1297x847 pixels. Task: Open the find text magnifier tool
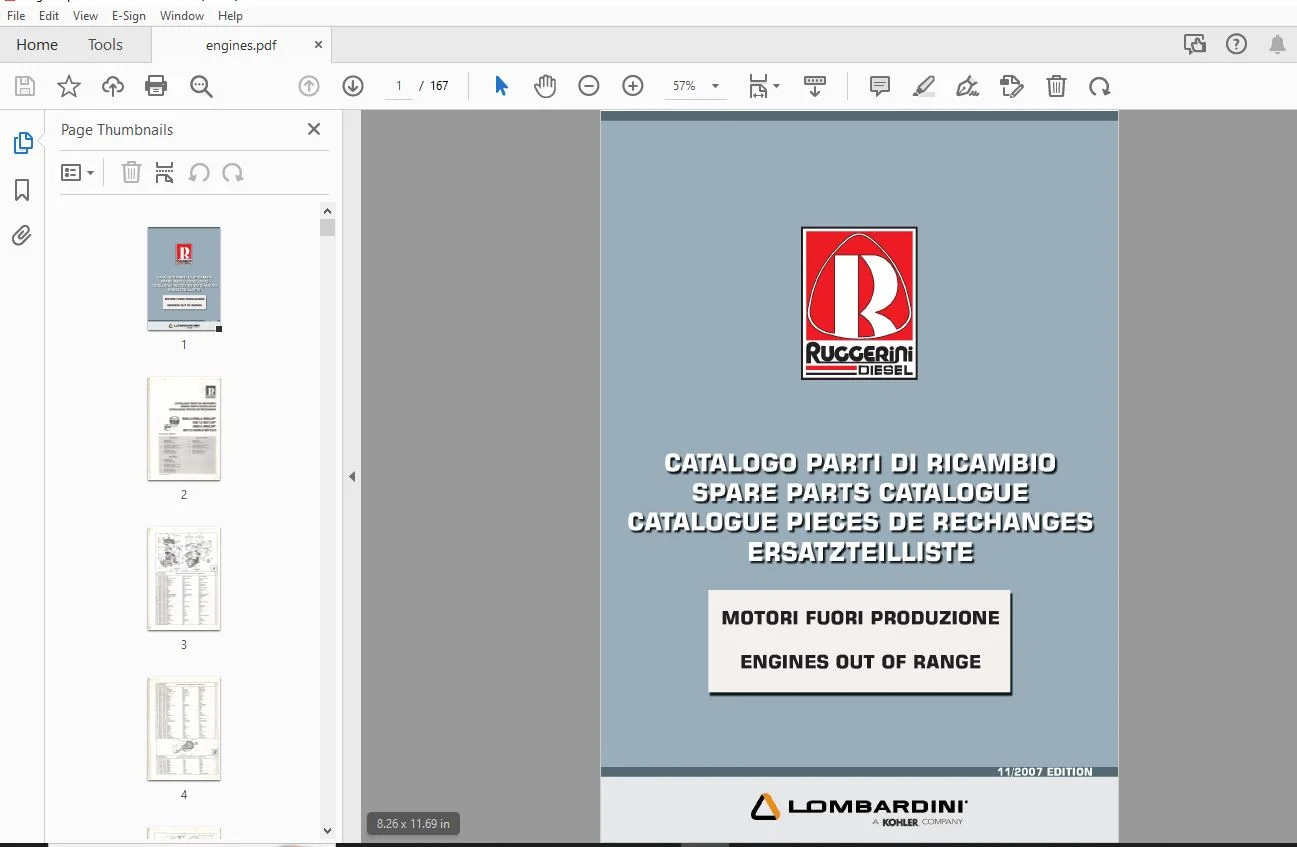(x=201, y=86)
